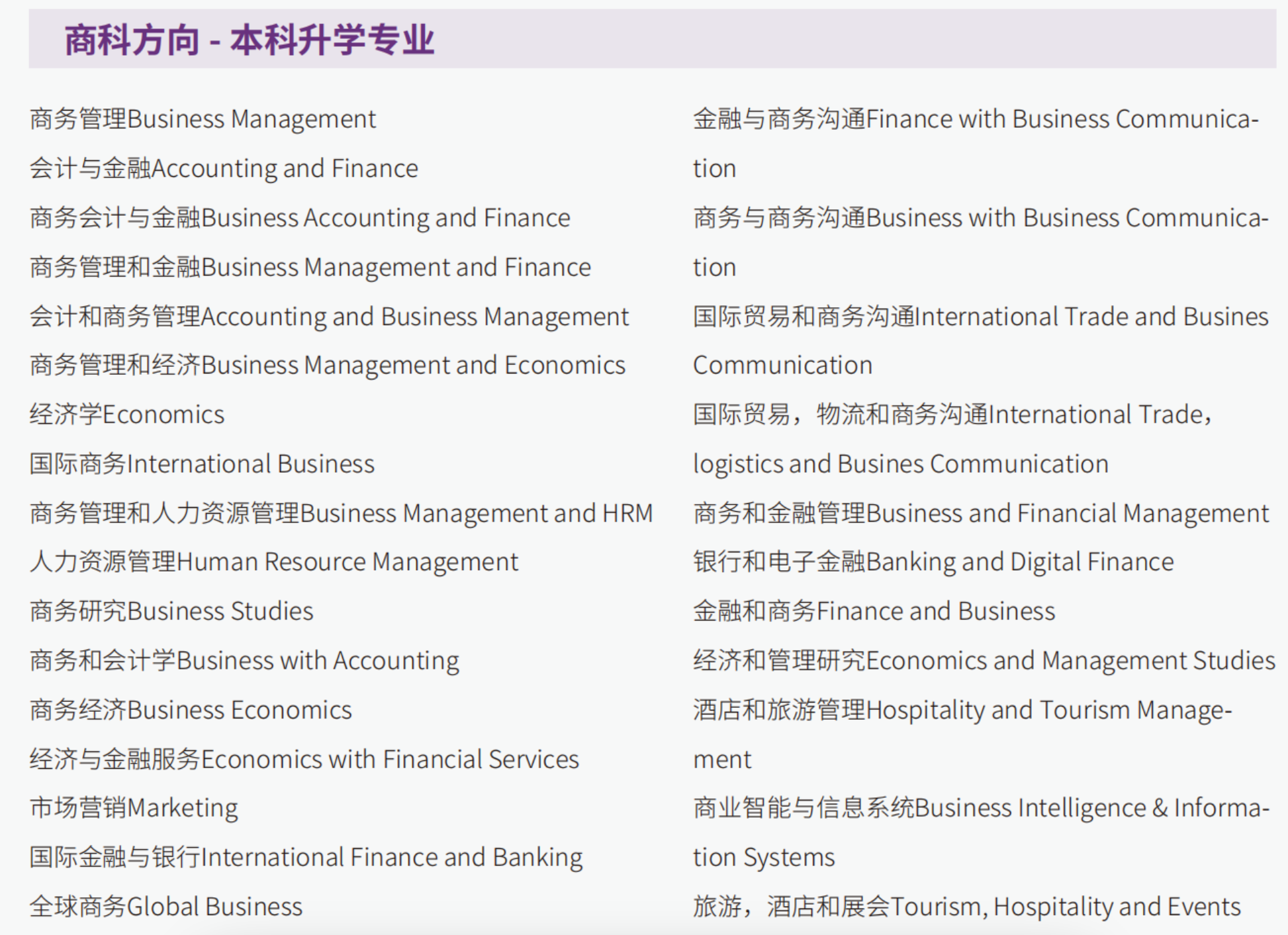The image size is (1288, 935).
Task: Click International Finance and Banking entry
Action: (x=306, y=857)
